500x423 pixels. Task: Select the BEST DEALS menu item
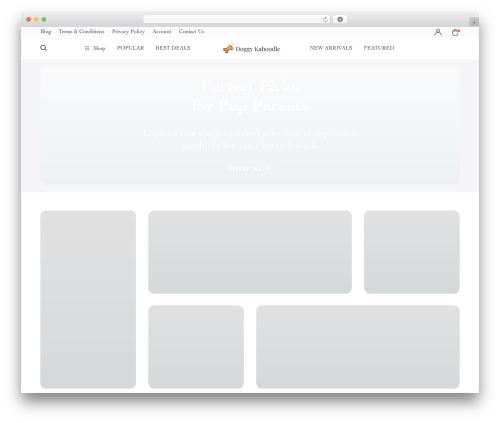tap(173, 48)
